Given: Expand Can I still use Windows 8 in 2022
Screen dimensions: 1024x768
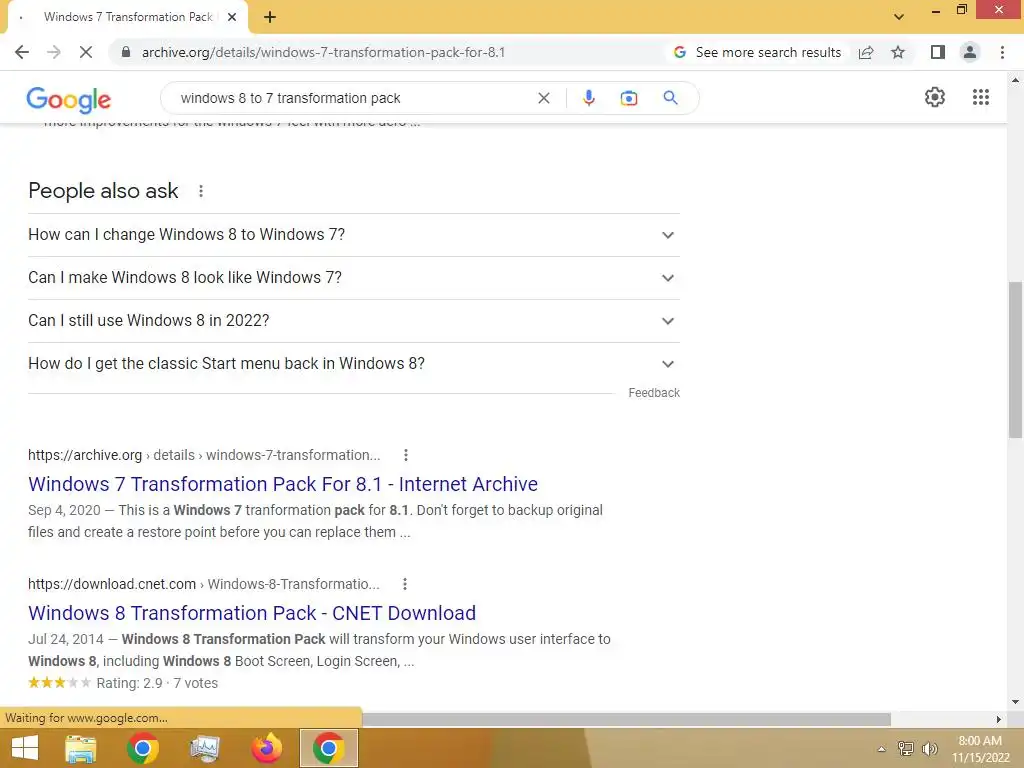Looking at the screenshot, I should (x=353, y=321).
